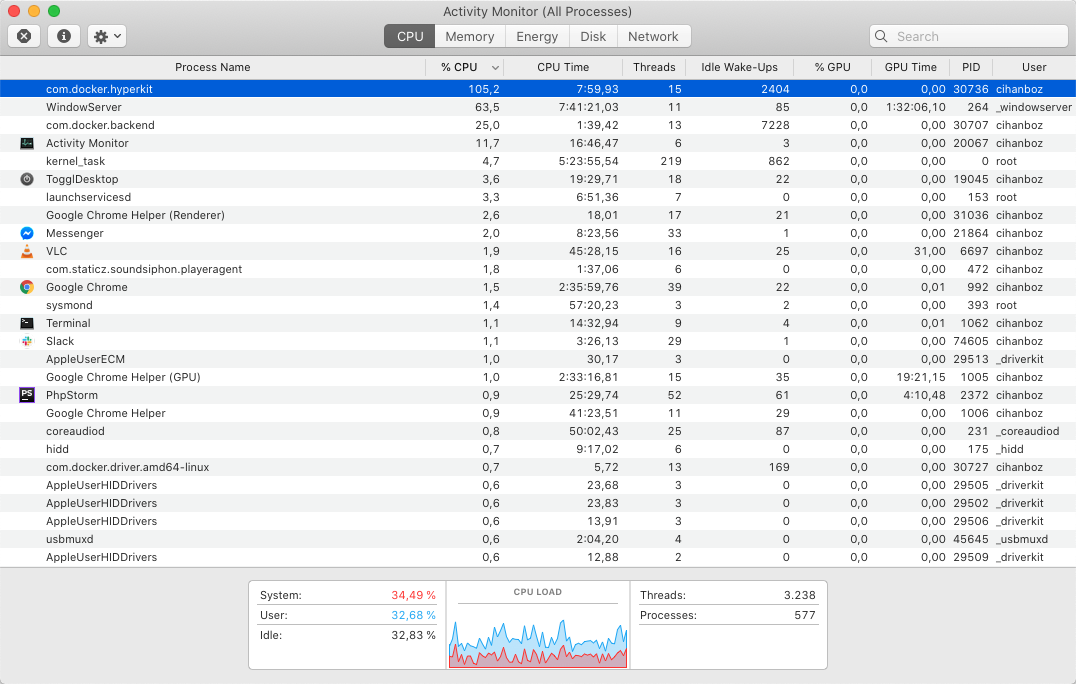The width and height of the screenshot is (1076, 684).
Task: Open the gear action menu
Action: pos(107,36)
